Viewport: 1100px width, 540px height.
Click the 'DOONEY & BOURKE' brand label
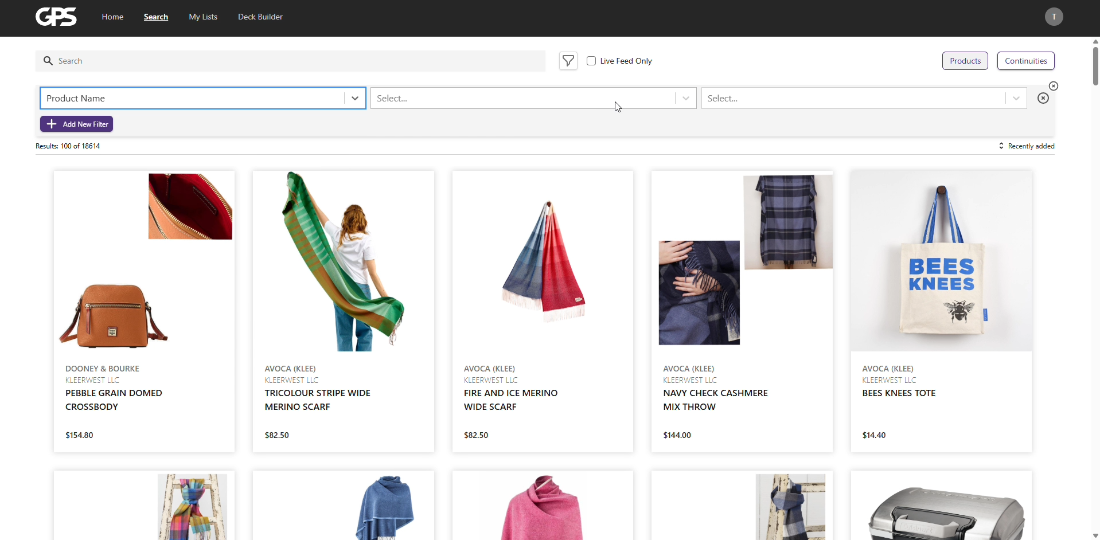pos(102,369)
